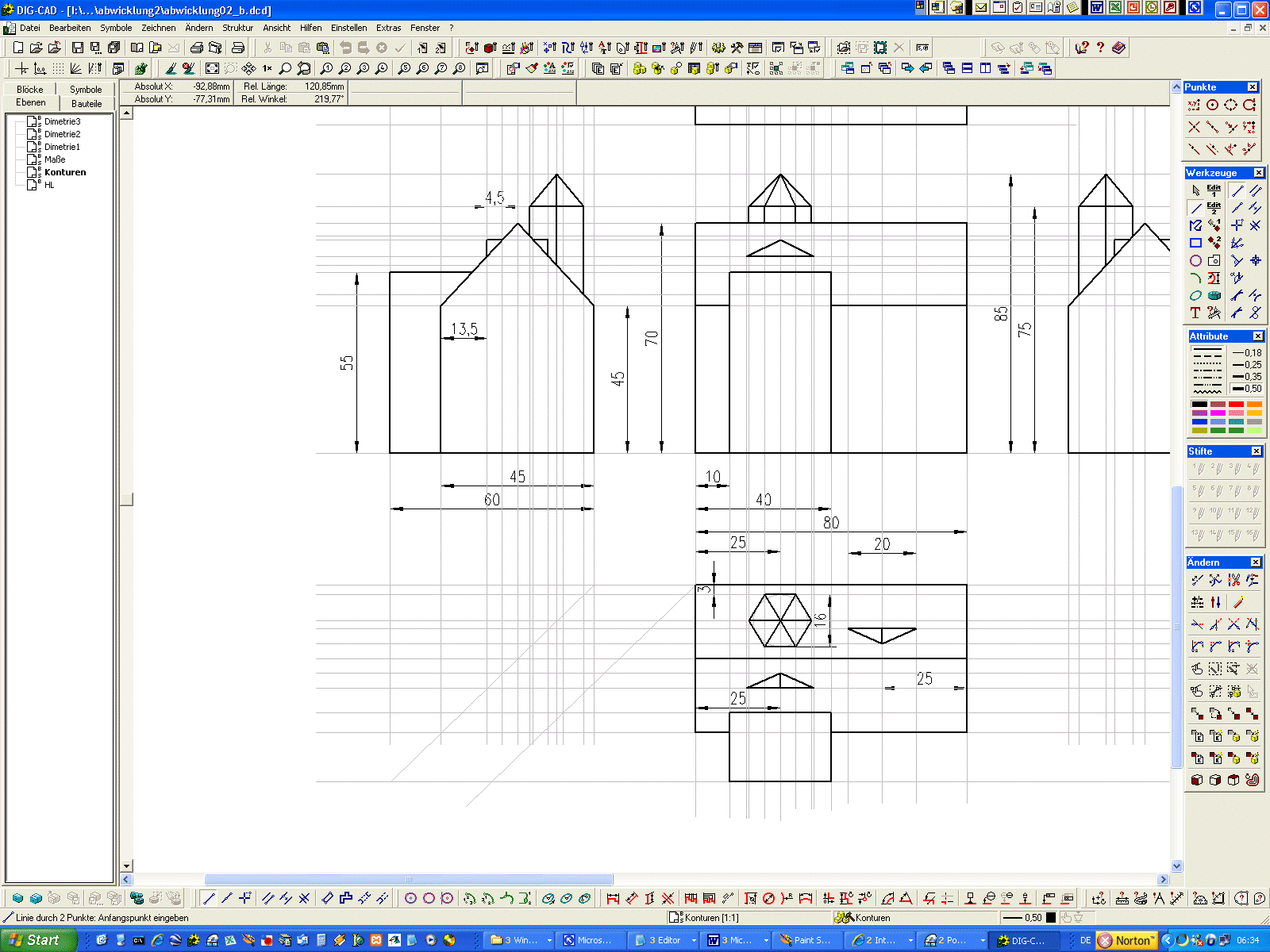Close the Punkte panel
This screenshot has height=952, width=1270.
(x=1253, y=87)
